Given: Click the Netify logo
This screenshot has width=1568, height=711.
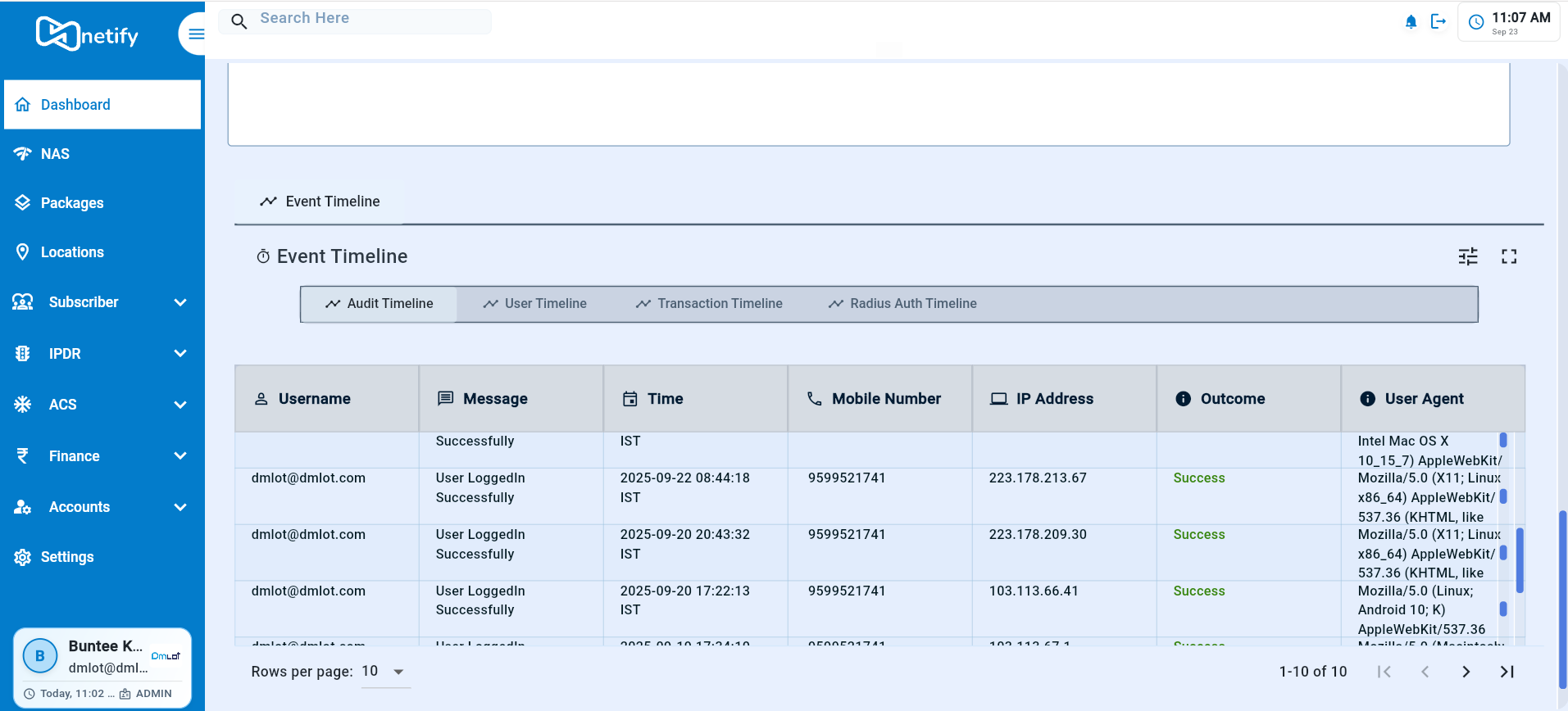Looking at the screenshot, I should (x=88, y=34).
